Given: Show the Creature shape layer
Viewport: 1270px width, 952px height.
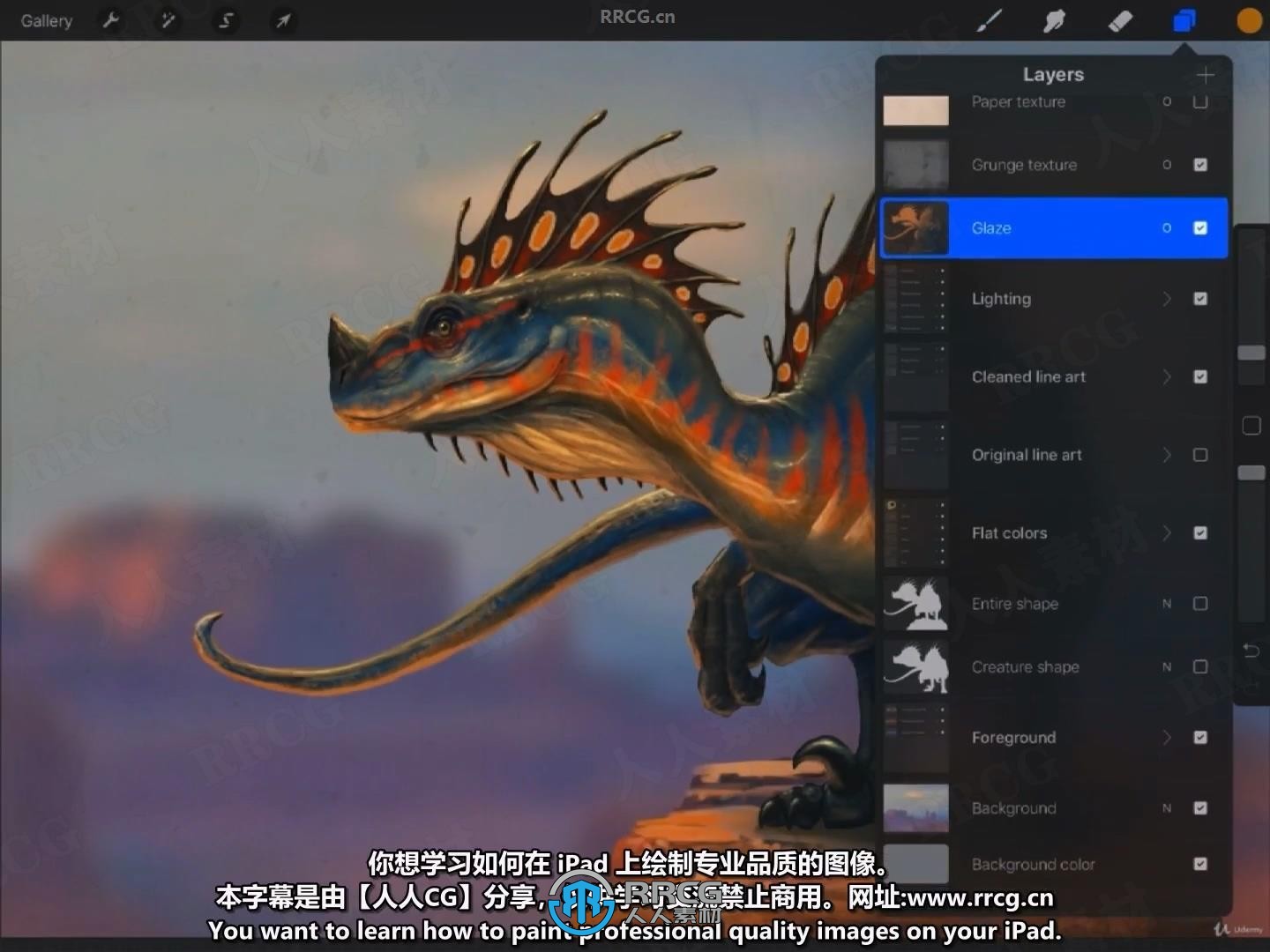Looking at the screenshot, I should 1200,666.
